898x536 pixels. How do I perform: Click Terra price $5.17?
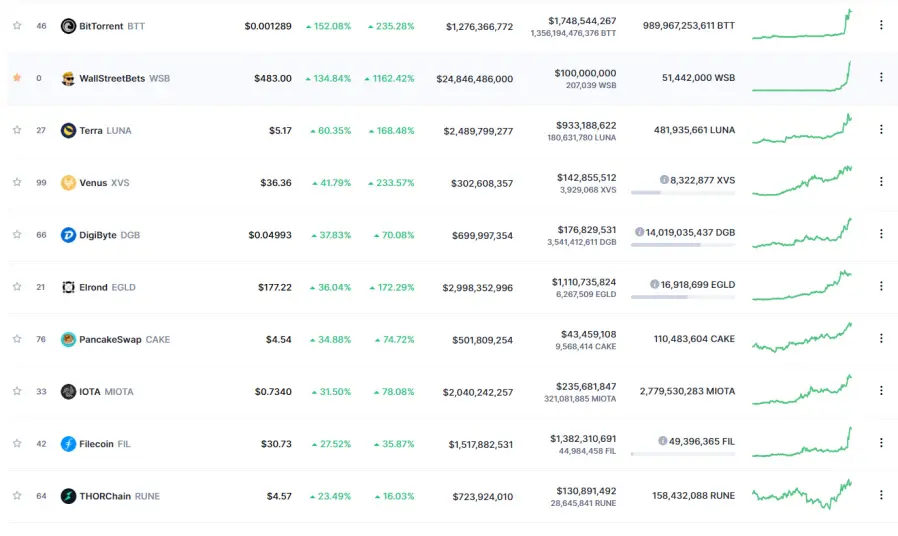pyautogui.click(x=280, y=131)
